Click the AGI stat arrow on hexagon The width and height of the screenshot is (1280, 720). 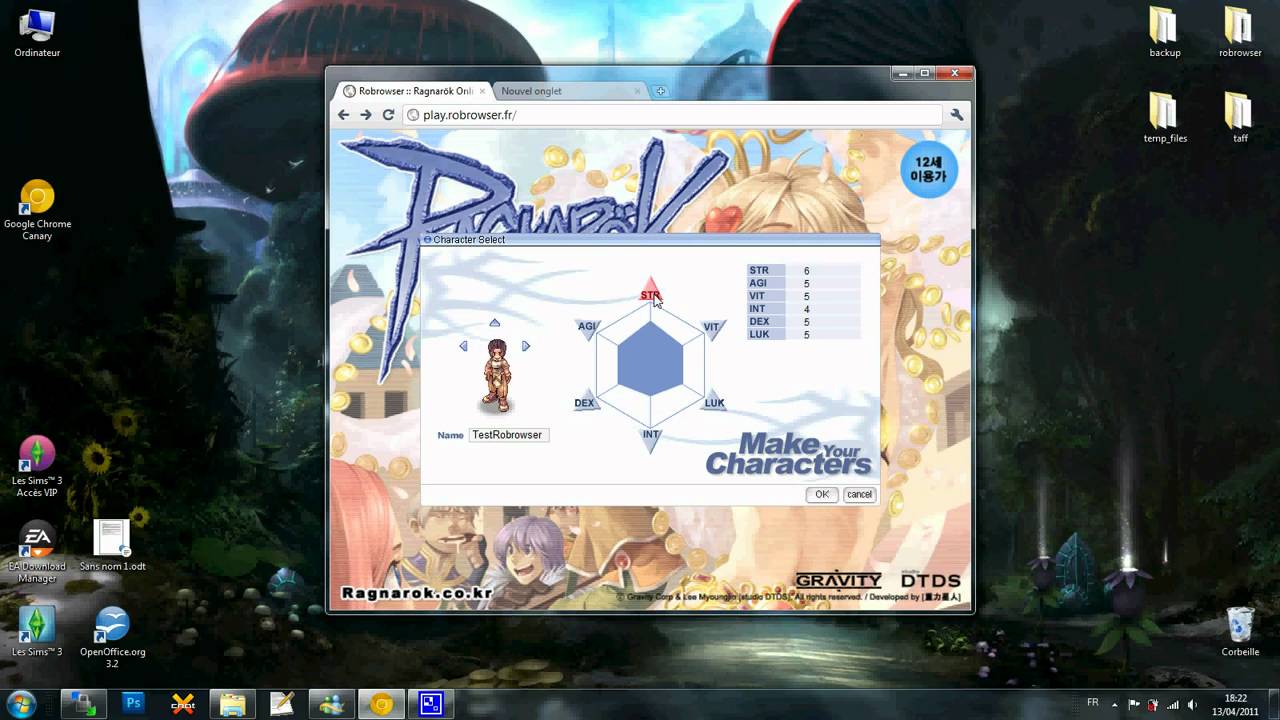(590, 327)
